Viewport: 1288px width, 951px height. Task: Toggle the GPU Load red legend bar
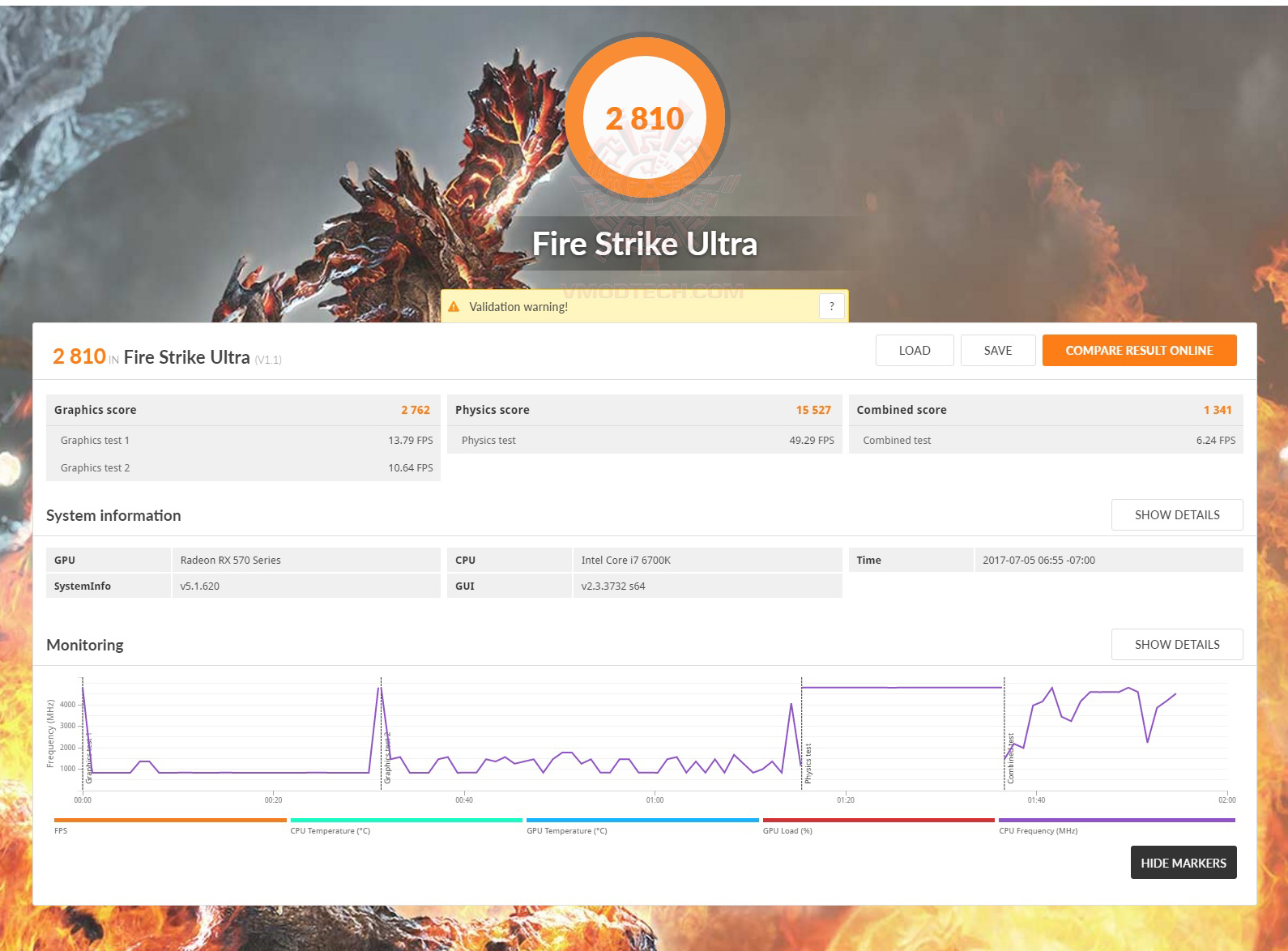[x=879, y=821]
